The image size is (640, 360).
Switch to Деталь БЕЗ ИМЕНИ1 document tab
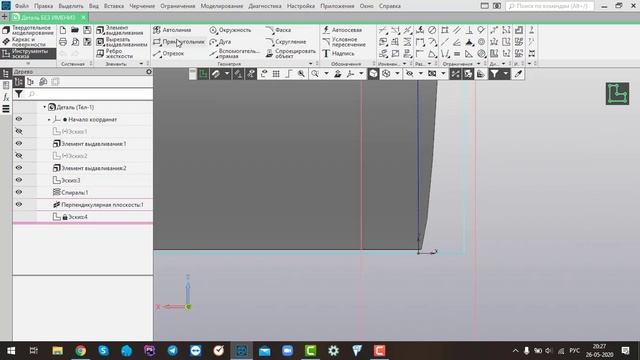click(49, 18)
